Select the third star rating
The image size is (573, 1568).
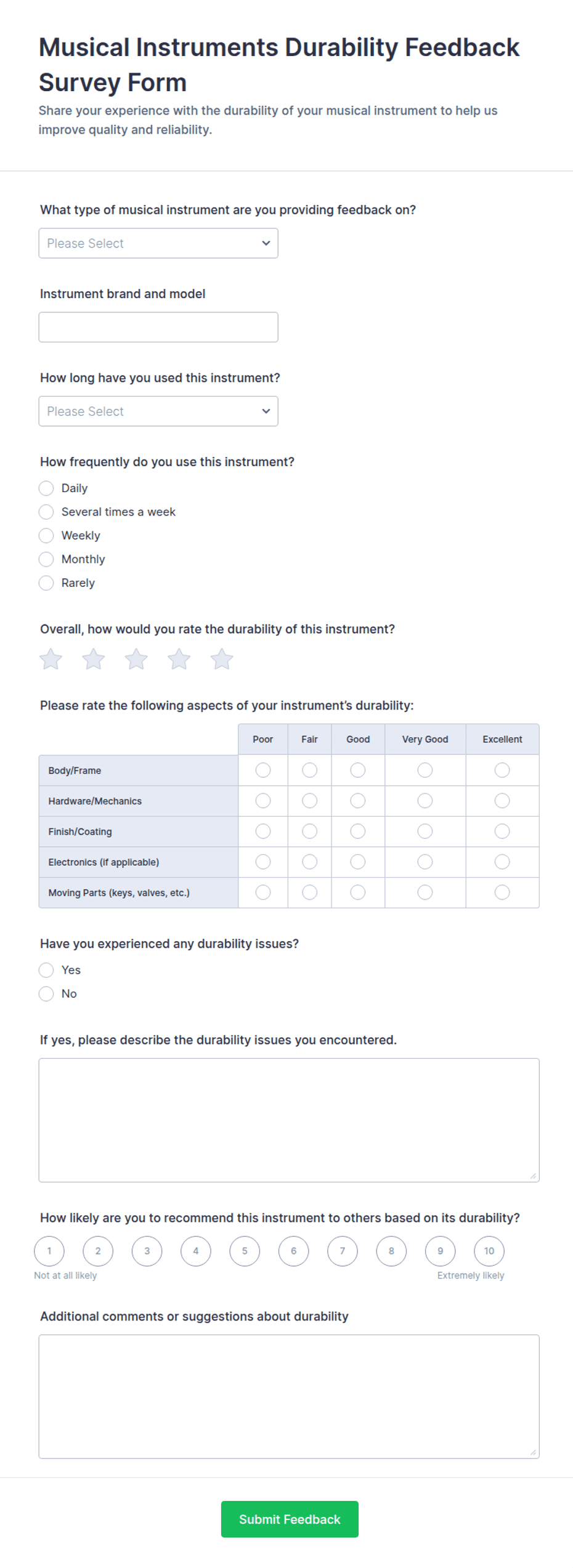click(x=136, y=659)
